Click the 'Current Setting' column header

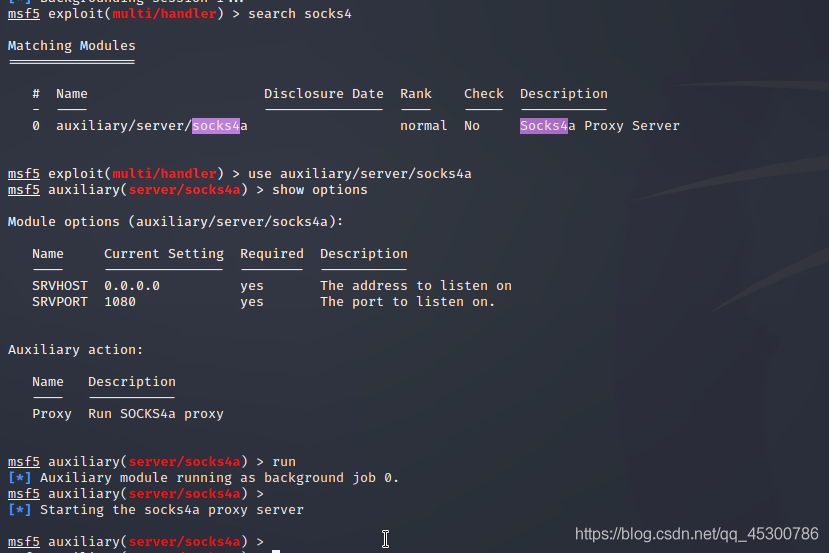pyautogui.click(x=163, y=254)
